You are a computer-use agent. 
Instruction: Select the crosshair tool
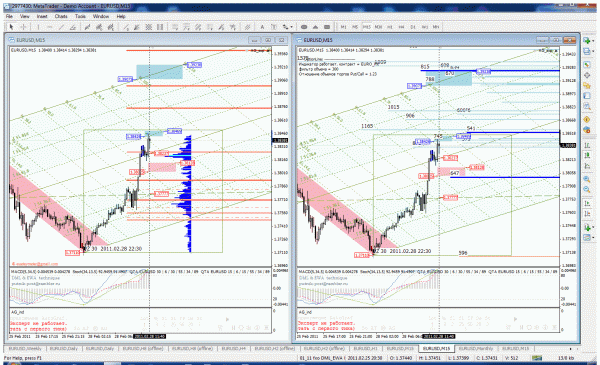tap(23, 27)
